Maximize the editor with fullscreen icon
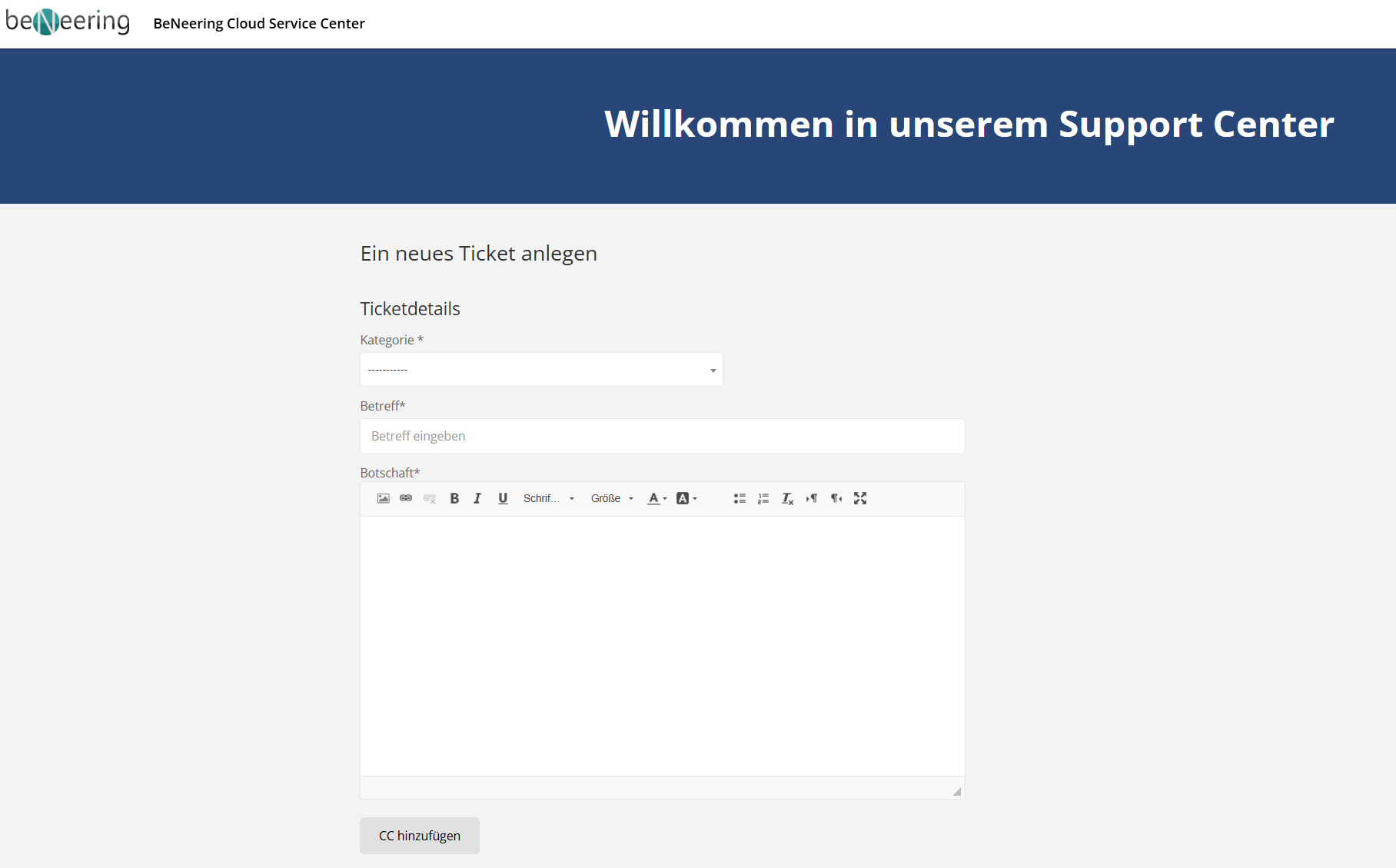Viewport: 1396px width, 868px height. point(860,498)
